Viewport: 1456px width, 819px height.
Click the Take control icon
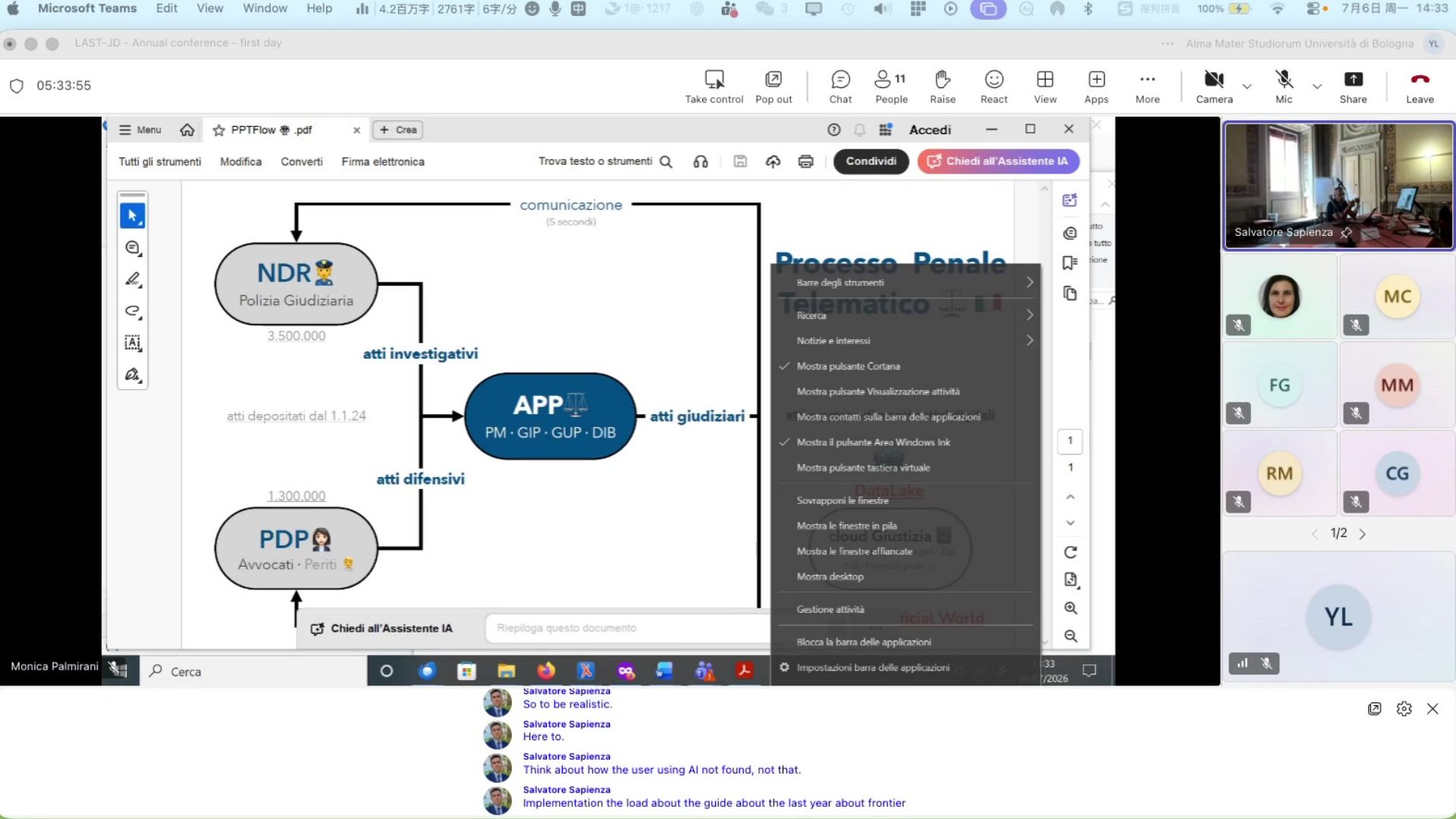(x=714, y=86)
